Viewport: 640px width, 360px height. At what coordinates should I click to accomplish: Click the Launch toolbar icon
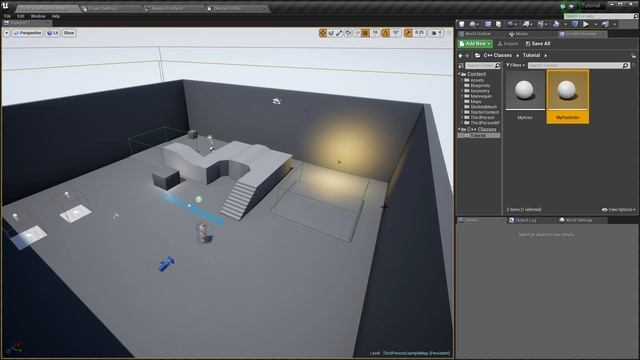point(605,24)
